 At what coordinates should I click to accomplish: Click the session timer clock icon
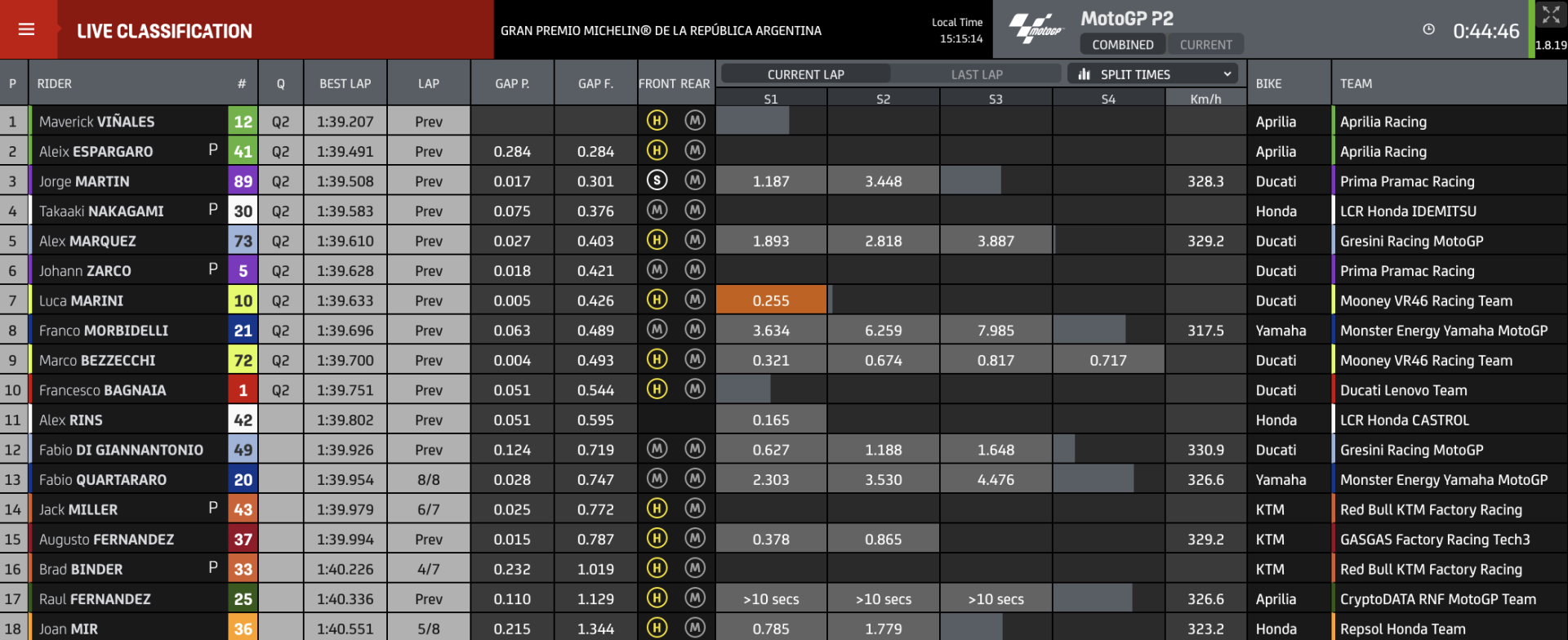1428,29
